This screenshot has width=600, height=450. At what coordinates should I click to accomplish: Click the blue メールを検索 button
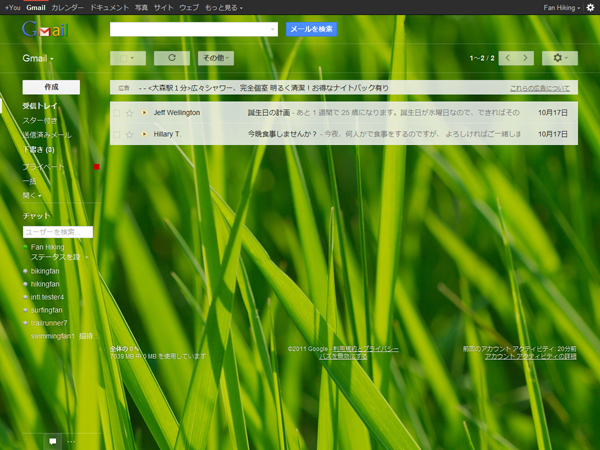pyautogui.click(x=311, y=29)
